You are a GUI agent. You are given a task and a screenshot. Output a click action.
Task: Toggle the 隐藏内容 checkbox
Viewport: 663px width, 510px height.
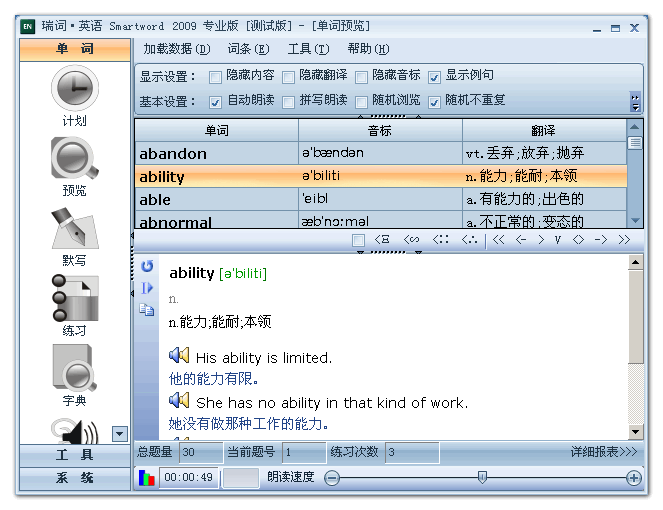216,77
